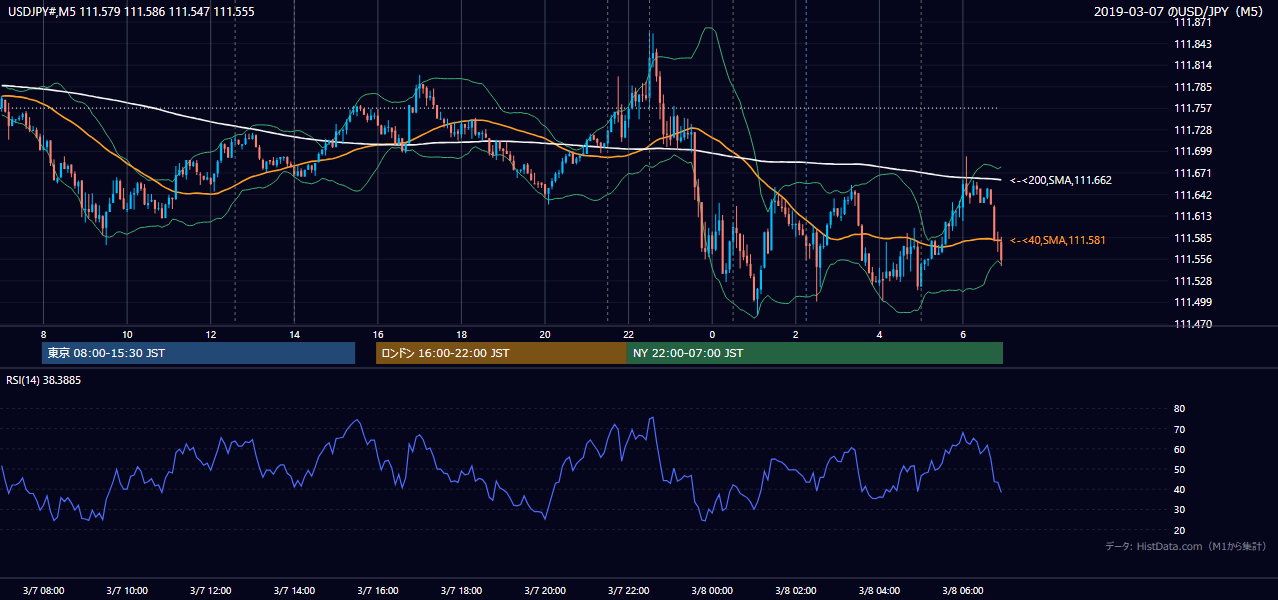Click the London 16:00-22:00 JST session bar
This screenshot has width=1278, height=600.
click(x=501, y=353)
